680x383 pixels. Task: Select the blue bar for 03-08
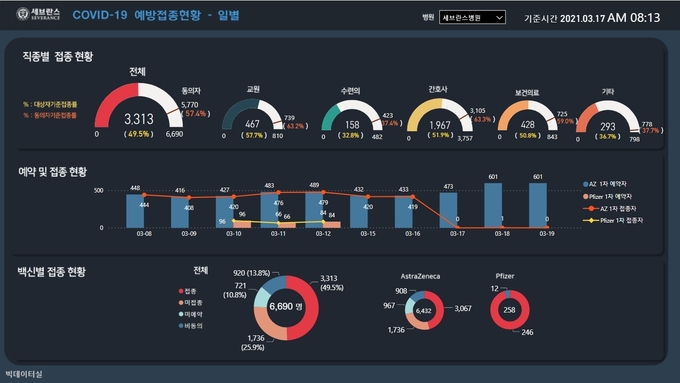click(x=135, y=211)
